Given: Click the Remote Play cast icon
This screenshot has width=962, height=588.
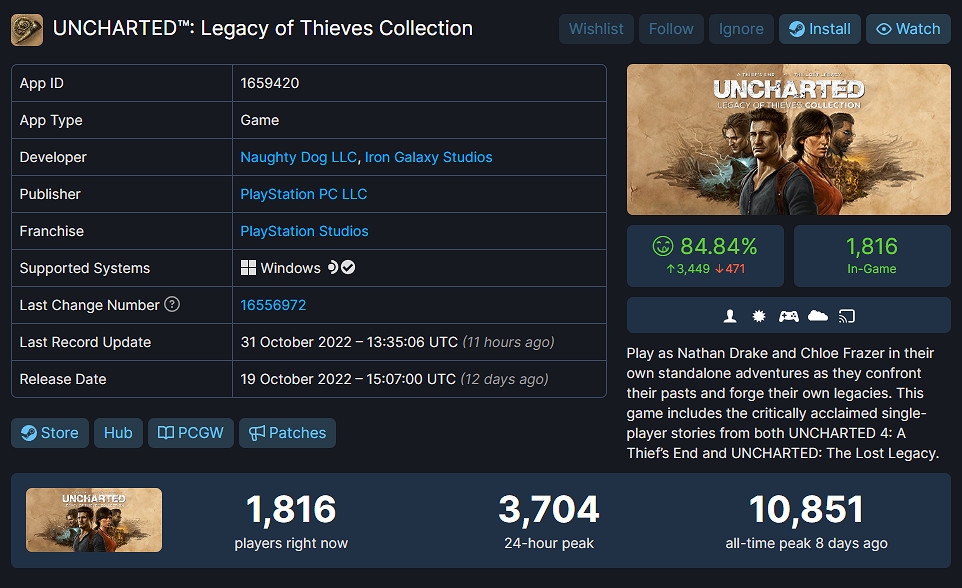Looking at the screenshot, I should click(x=847, y=316).
